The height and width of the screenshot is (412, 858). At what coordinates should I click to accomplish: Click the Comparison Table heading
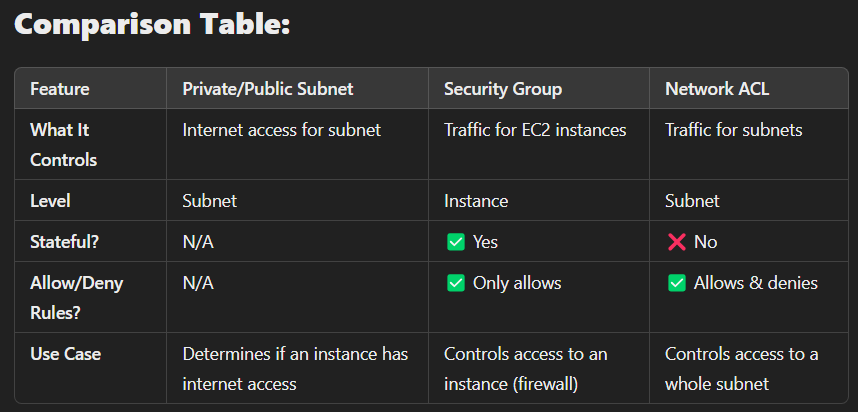pos(152,24)
